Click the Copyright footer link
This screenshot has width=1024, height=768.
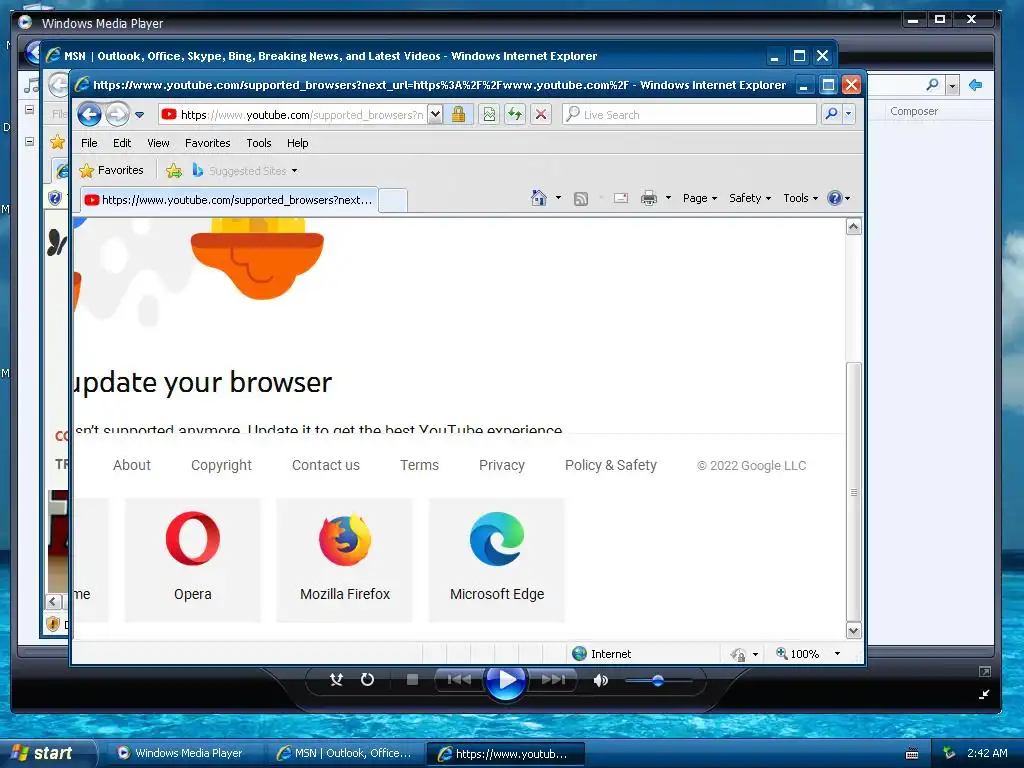coord(221,465)
